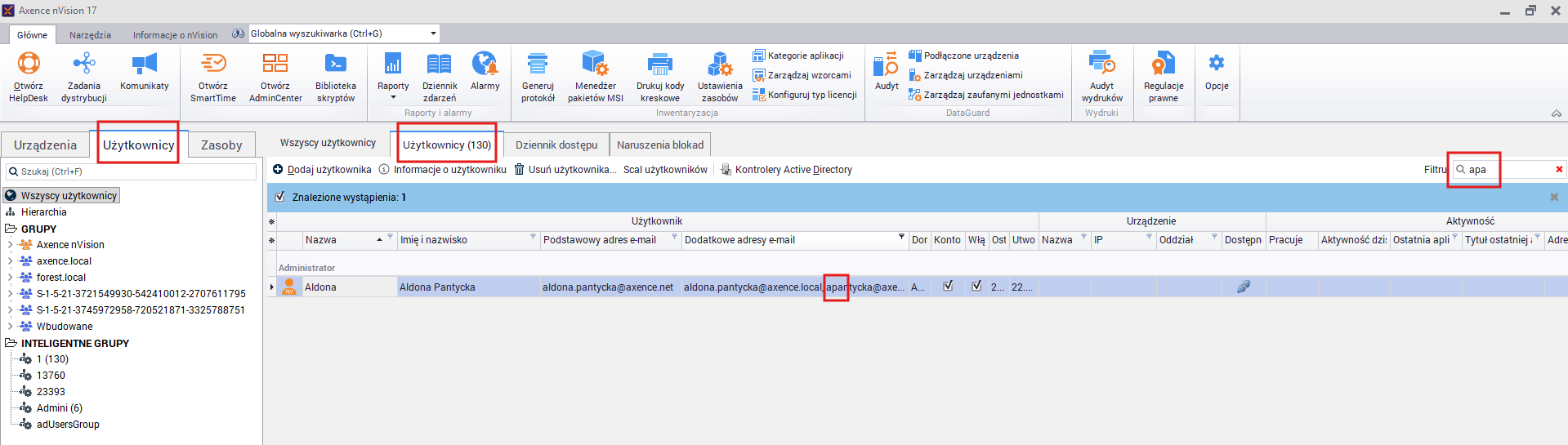
Task: Open Ustawienia zasobów
Action: coord(720,77)
